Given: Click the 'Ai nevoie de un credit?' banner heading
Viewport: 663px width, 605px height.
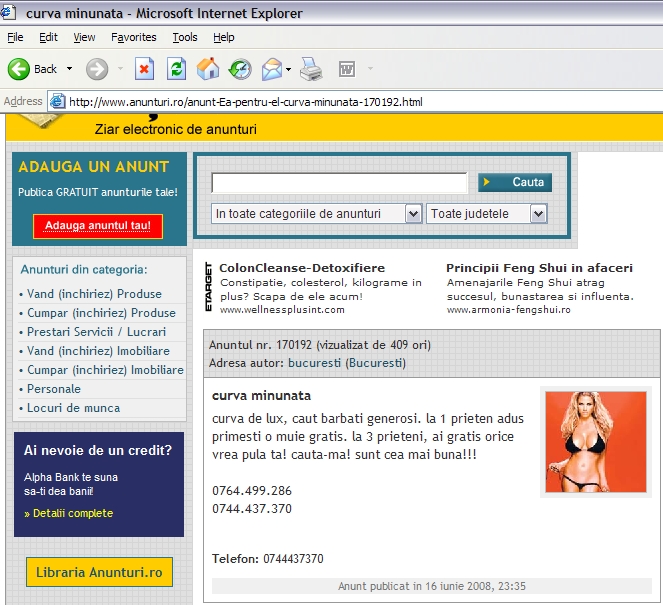Looking at the screenshot, I should coord(98,450).
